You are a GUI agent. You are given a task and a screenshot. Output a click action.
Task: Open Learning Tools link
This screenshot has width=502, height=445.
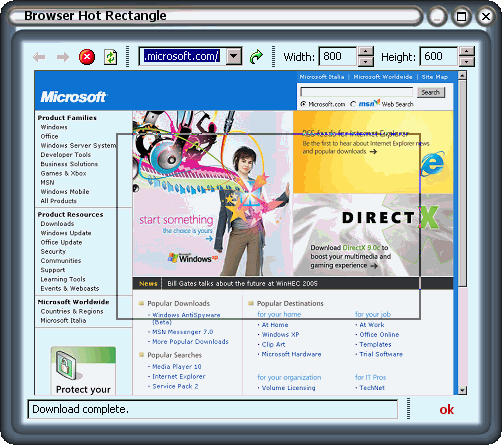pos(63,279)
